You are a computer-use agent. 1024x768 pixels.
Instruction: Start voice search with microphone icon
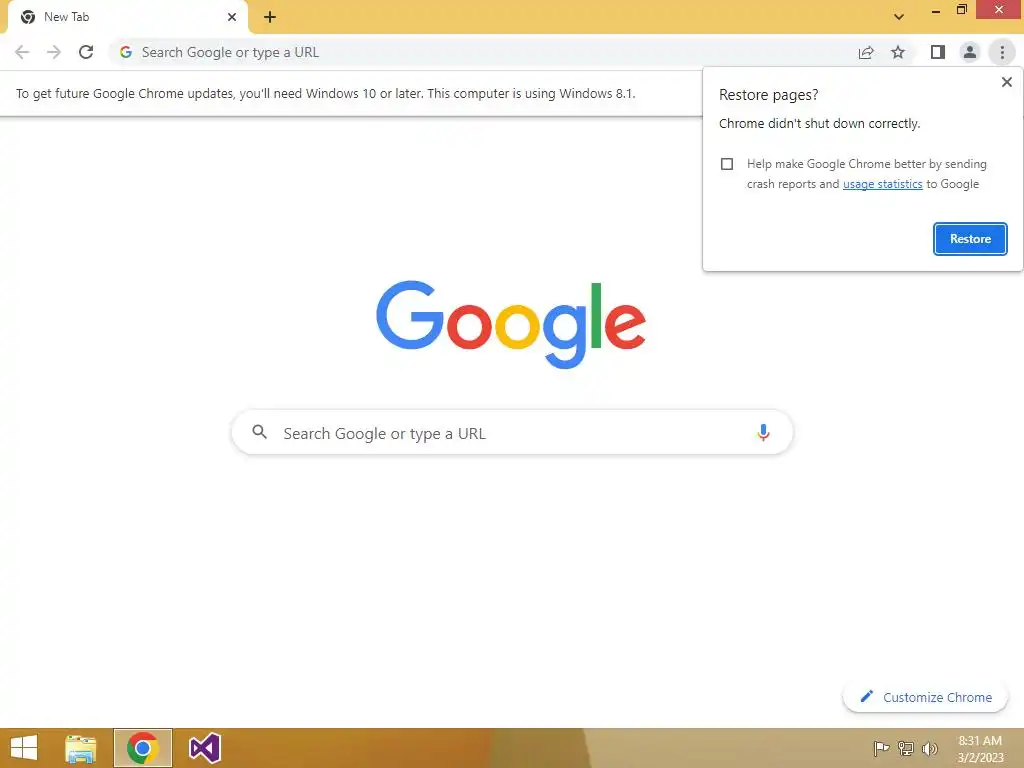(x=763, y=432)
